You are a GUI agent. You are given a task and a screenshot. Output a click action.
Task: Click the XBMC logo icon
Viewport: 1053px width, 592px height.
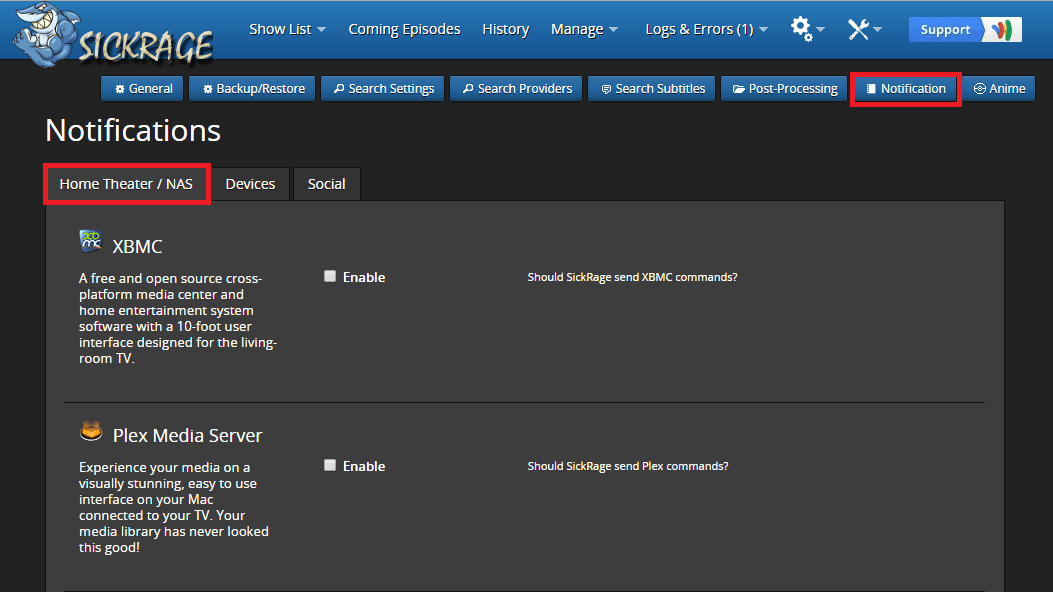coord(91,241)
